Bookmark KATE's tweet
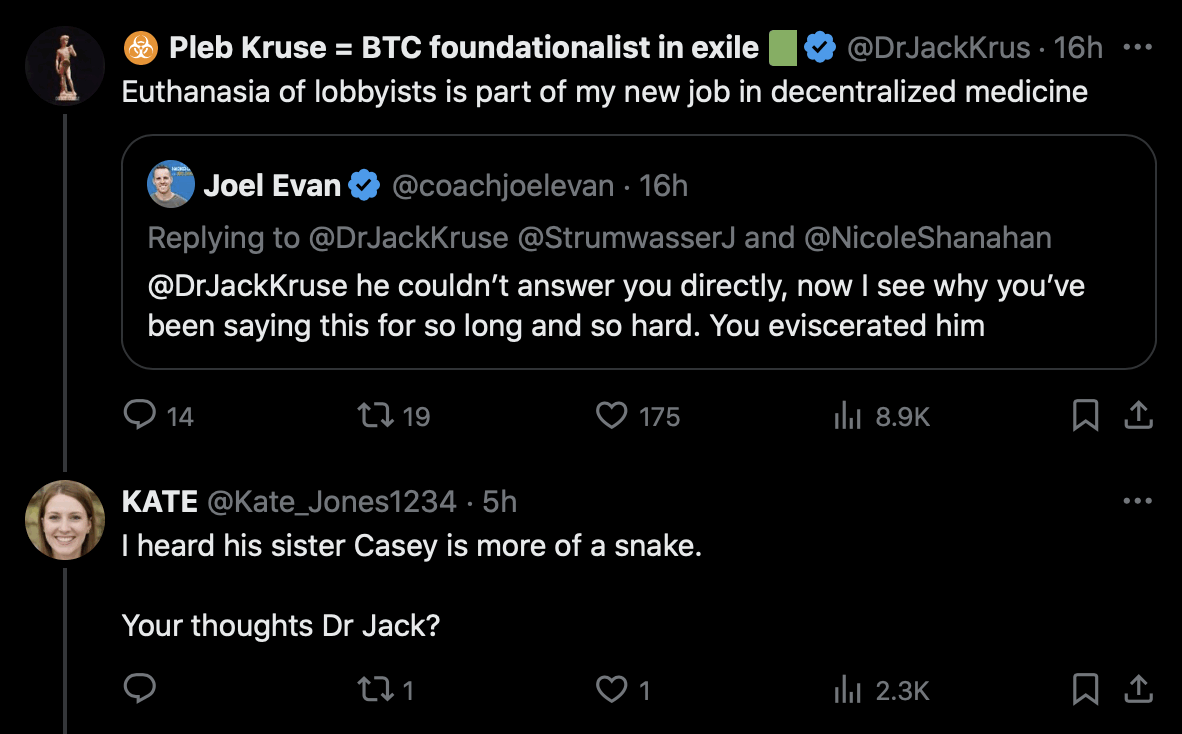This screenshot has width=1182, height=734. point(1085,689)
